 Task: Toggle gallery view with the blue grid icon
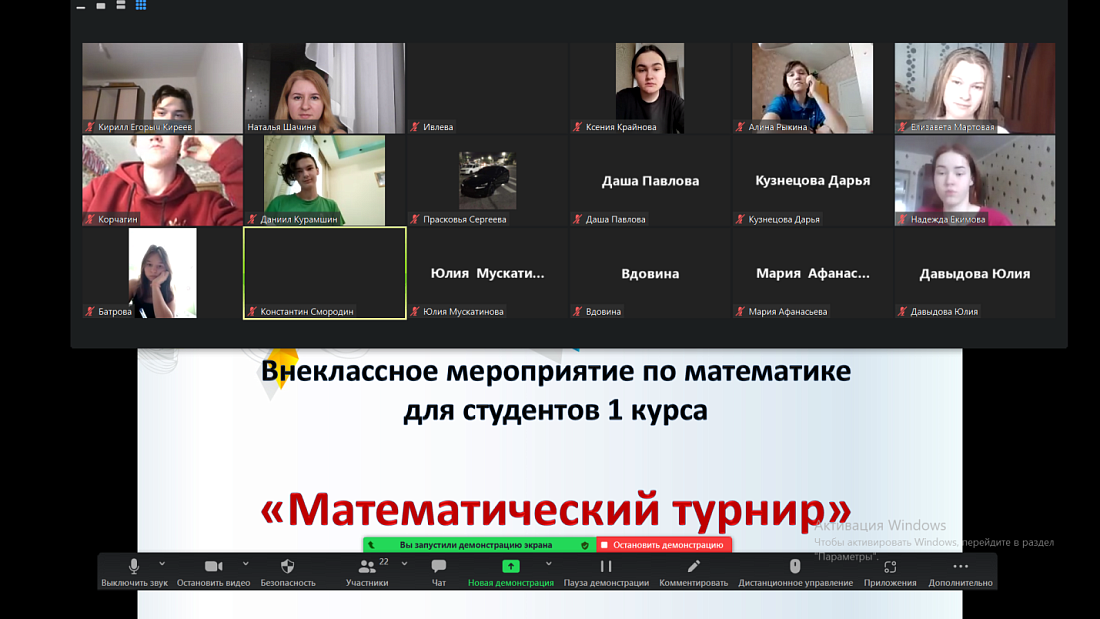point(141,6)
